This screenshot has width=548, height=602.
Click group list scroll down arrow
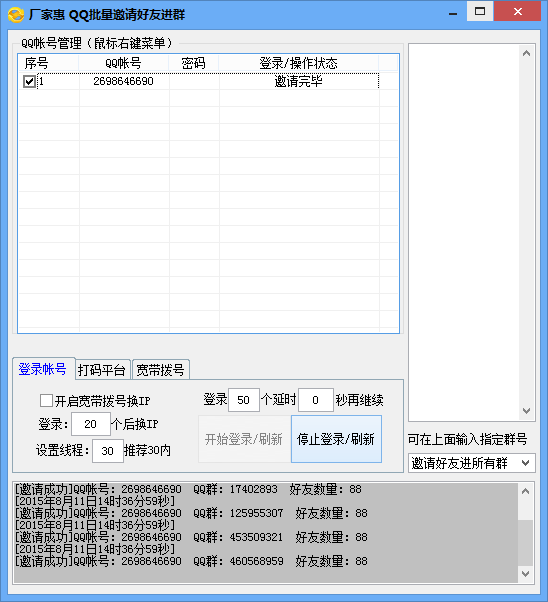(x=526, y=411)
